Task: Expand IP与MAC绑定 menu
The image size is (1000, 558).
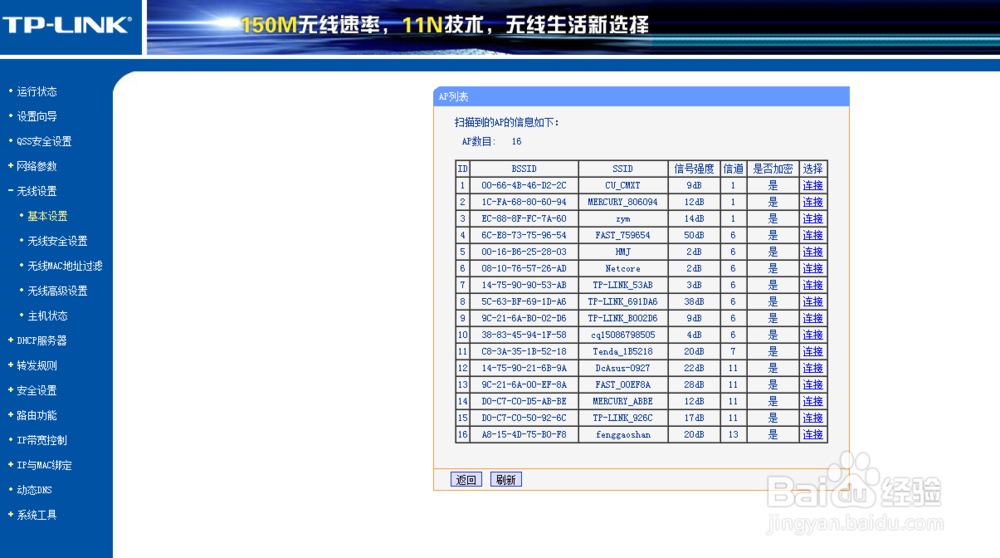Action: click(44, 464)
